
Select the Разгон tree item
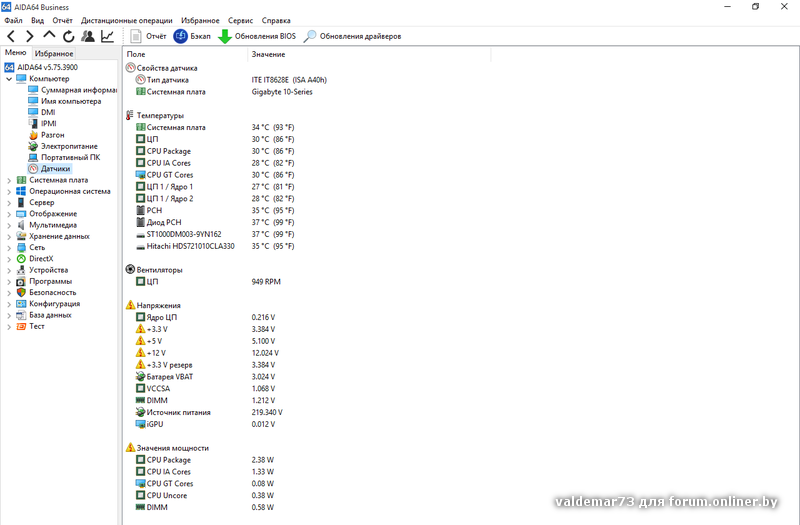click(46, 135)
